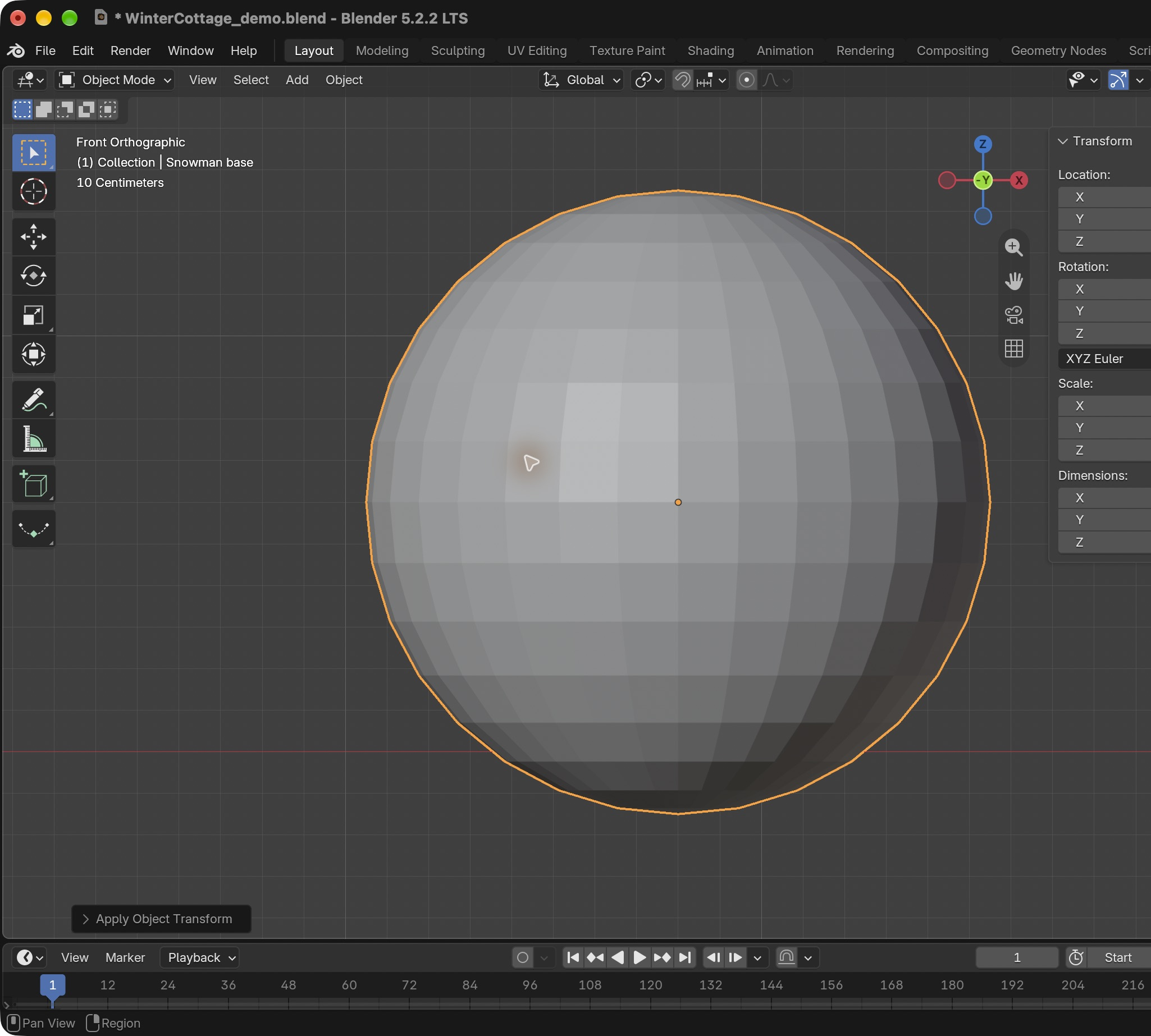The width and height of the screenshot is (1151, 1036).
Task: Click the current frame number field
Action: (1017, 957)
